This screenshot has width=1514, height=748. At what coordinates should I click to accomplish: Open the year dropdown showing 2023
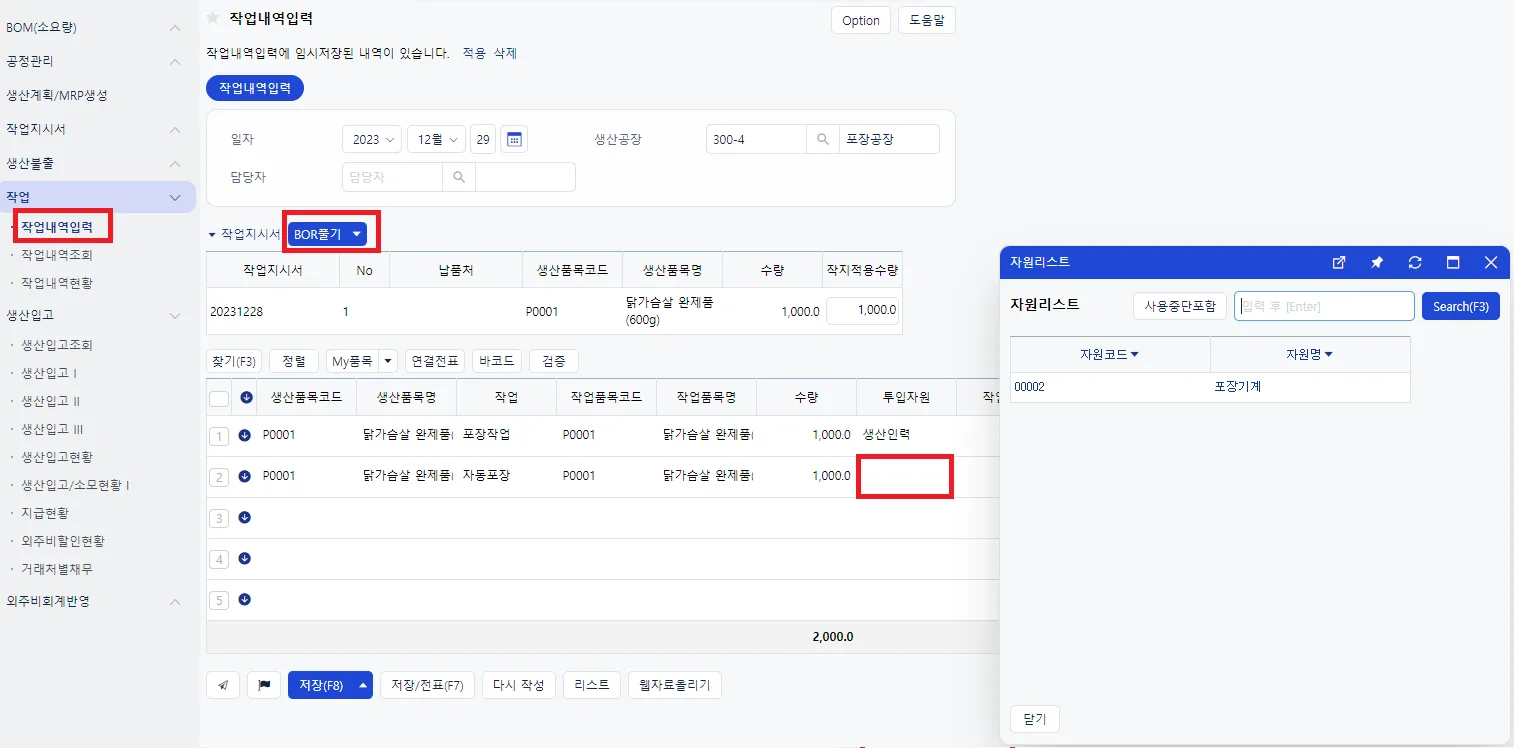coord(372,139)
